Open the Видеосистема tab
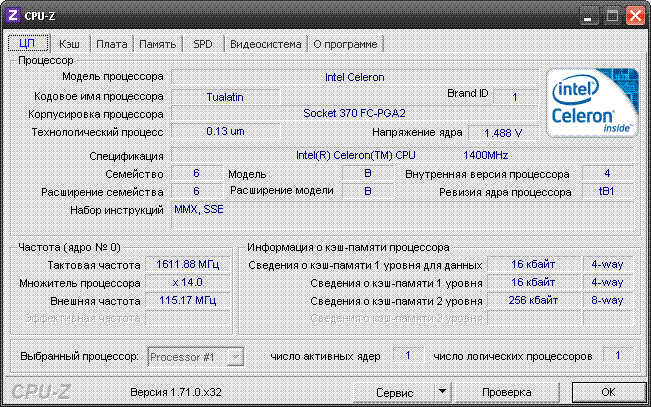This screenshot has height=407, width=651. [266, 44]
